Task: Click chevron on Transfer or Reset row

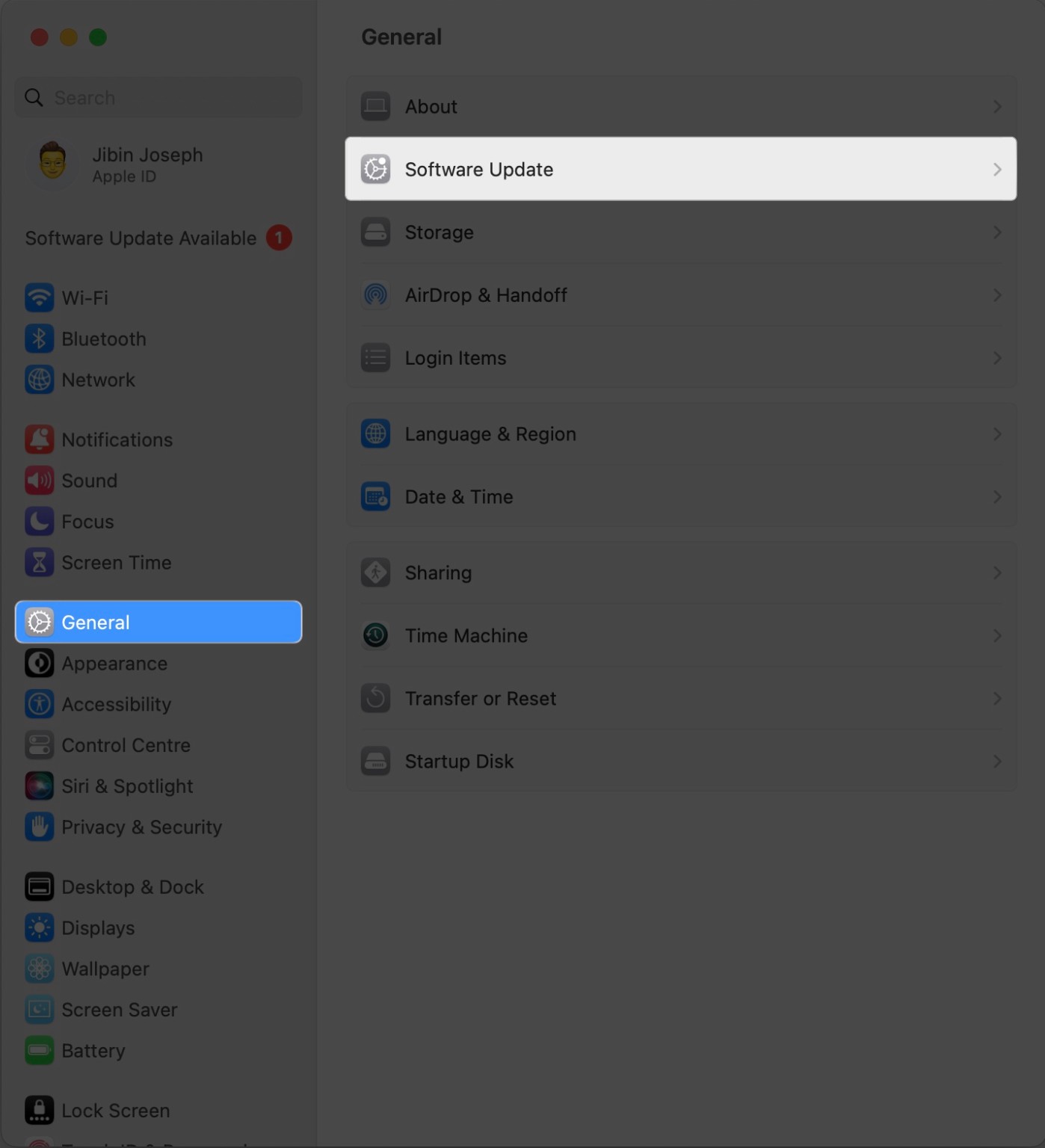Action: tap(997, 698)
